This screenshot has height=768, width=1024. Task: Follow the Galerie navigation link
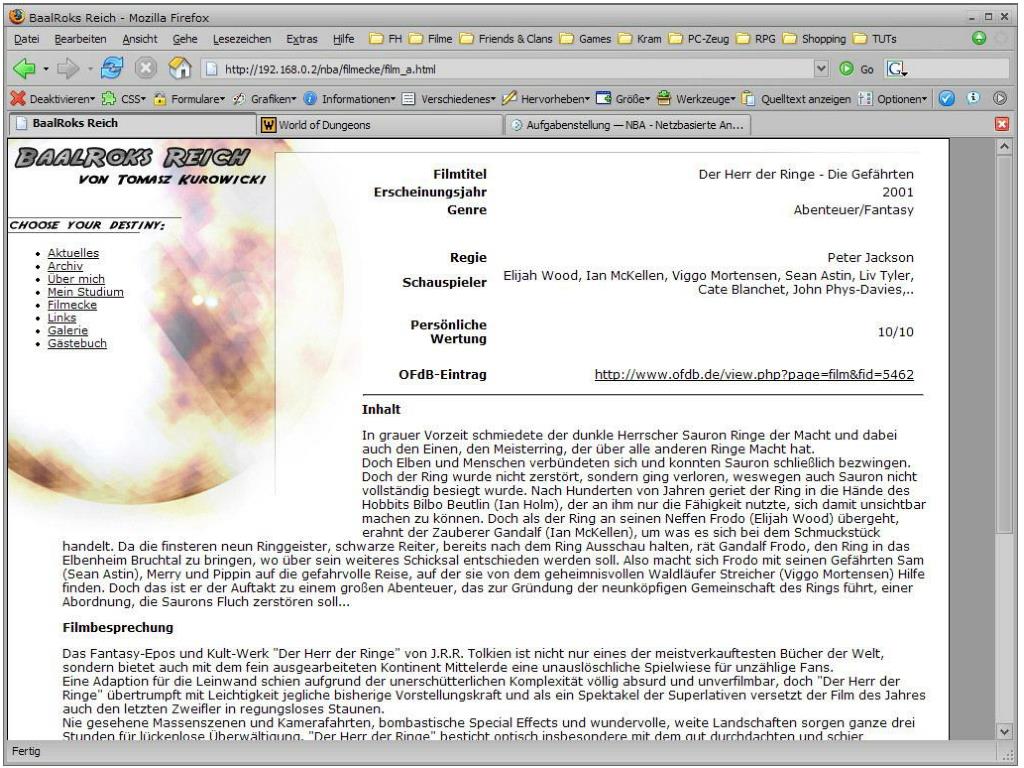[x=67, y=330]
